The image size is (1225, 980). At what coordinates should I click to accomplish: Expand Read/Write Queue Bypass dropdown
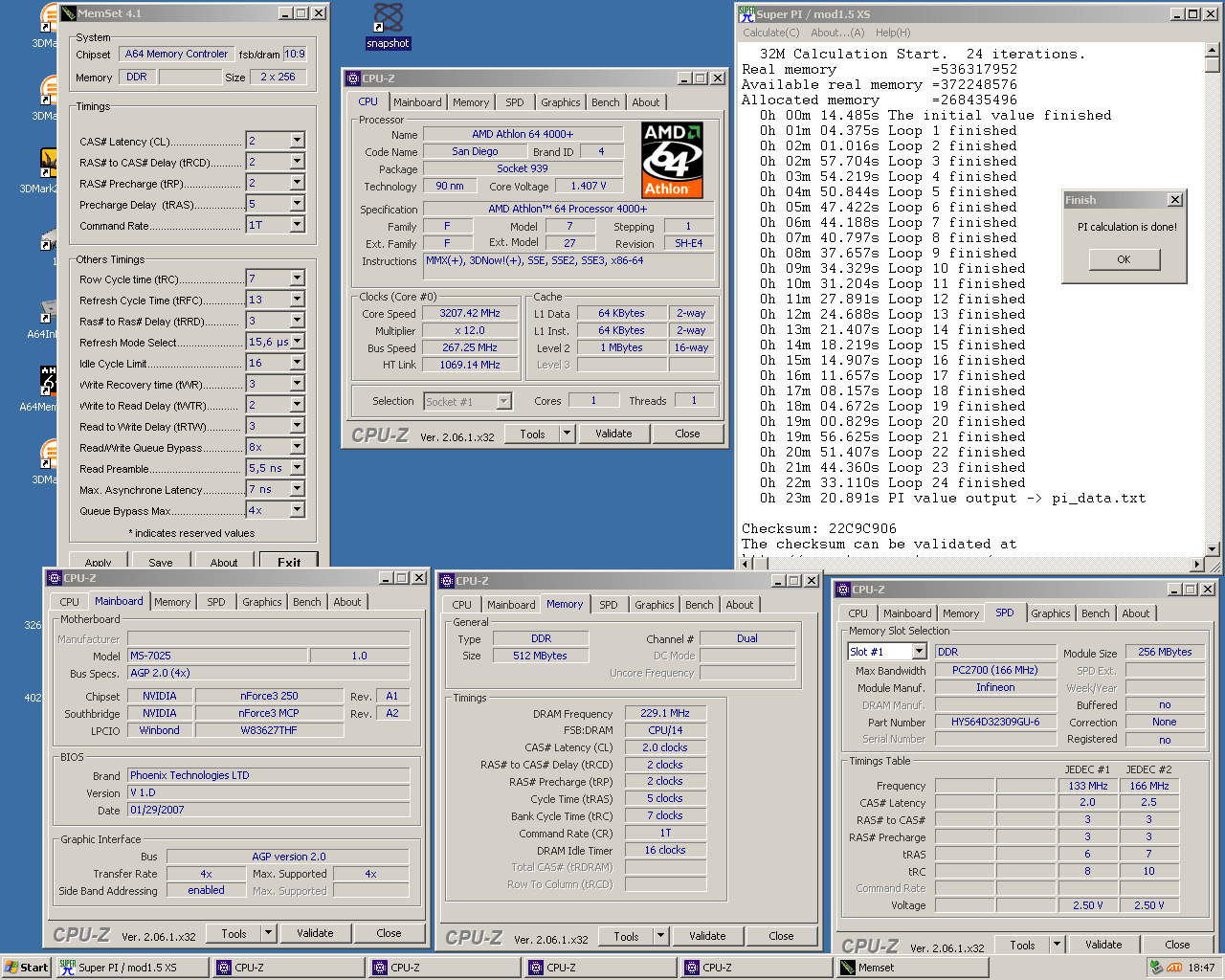[297, 447]
